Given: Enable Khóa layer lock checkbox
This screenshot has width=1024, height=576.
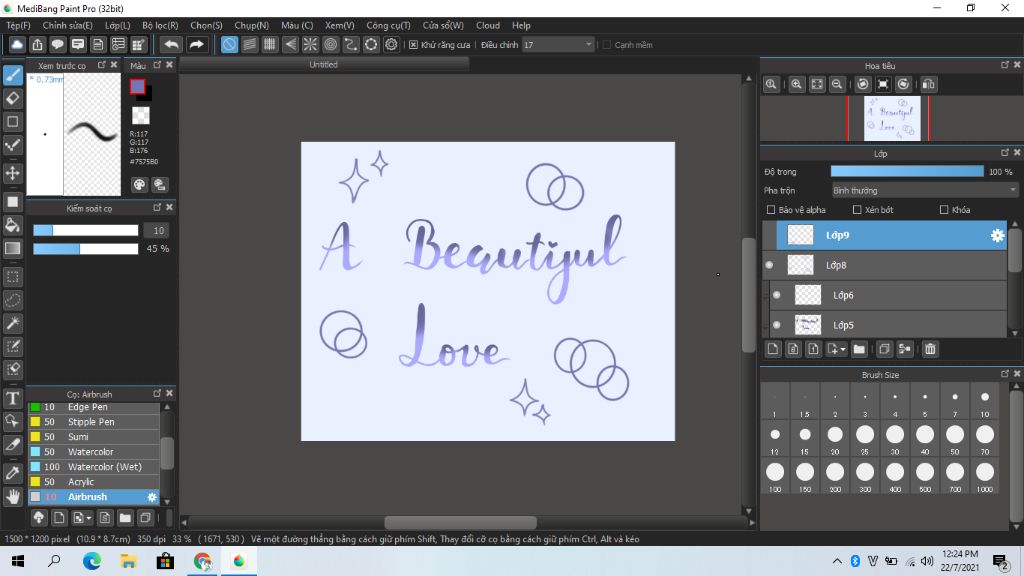Looking at the screenshot, I should (x=944, y=210).
